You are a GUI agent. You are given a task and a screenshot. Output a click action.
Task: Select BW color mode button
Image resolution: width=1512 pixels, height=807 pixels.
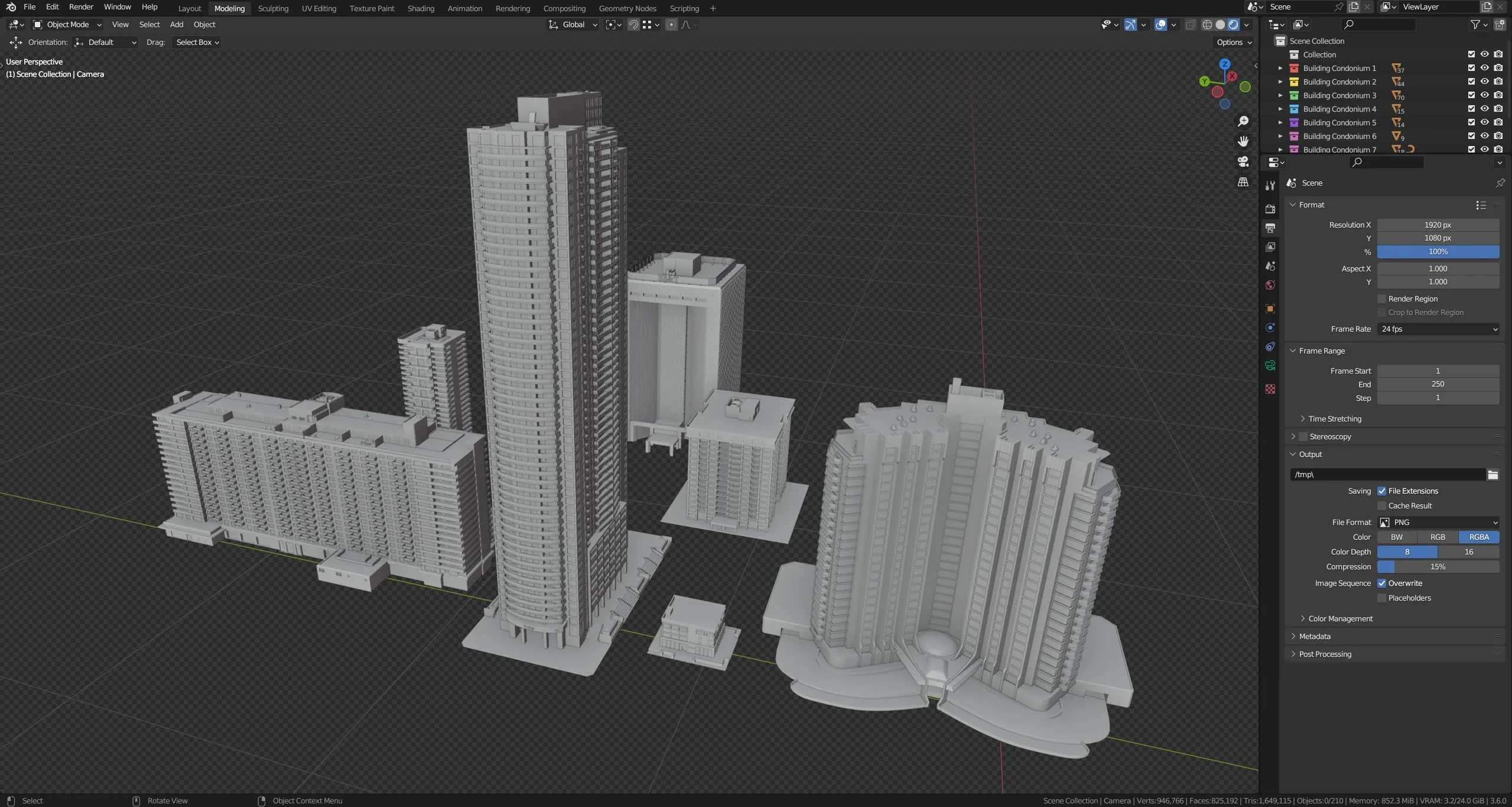(x=1397, y=537)
